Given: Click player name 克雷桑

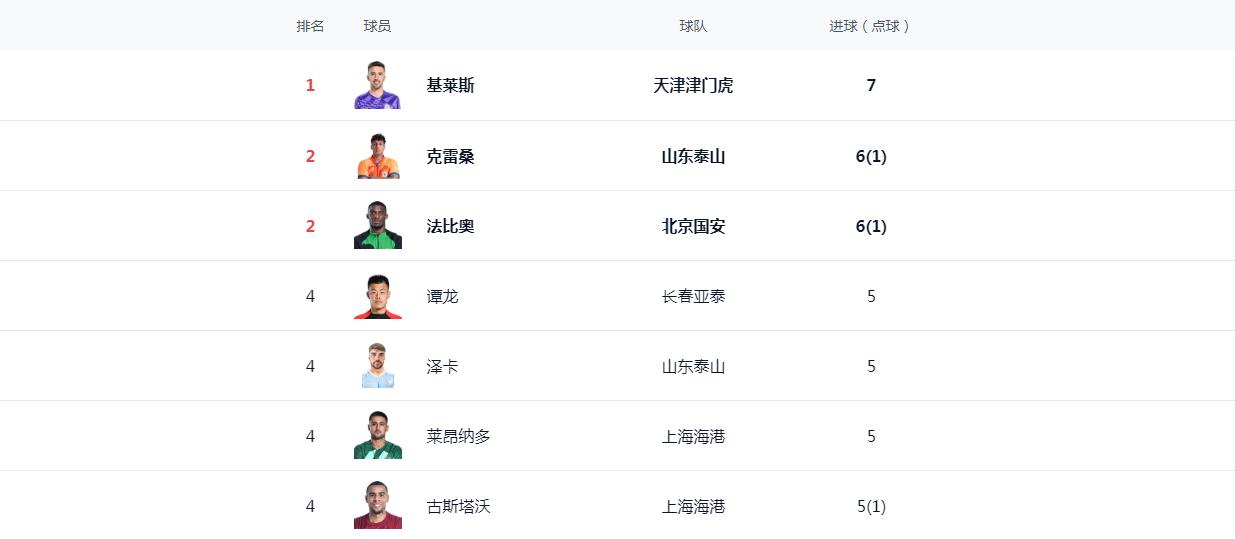Looking at the screenshot, I should (450, 156).
